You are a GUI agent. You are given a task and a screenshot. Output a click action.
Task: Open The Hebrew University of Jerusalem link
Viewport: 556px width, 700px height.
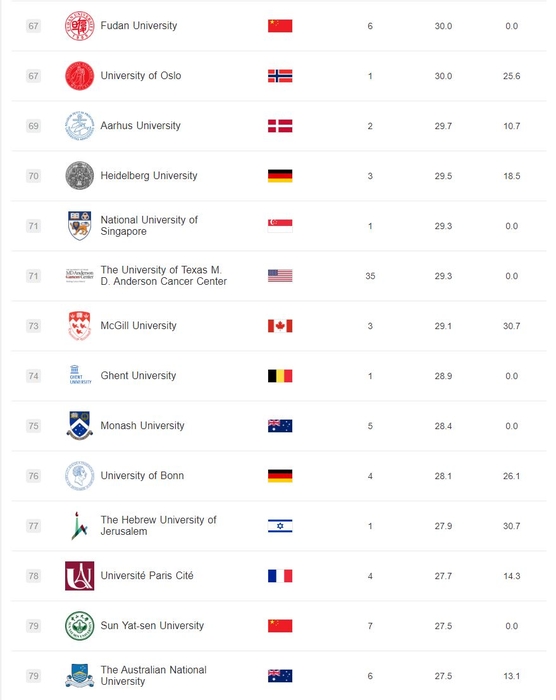click(159, 525)
